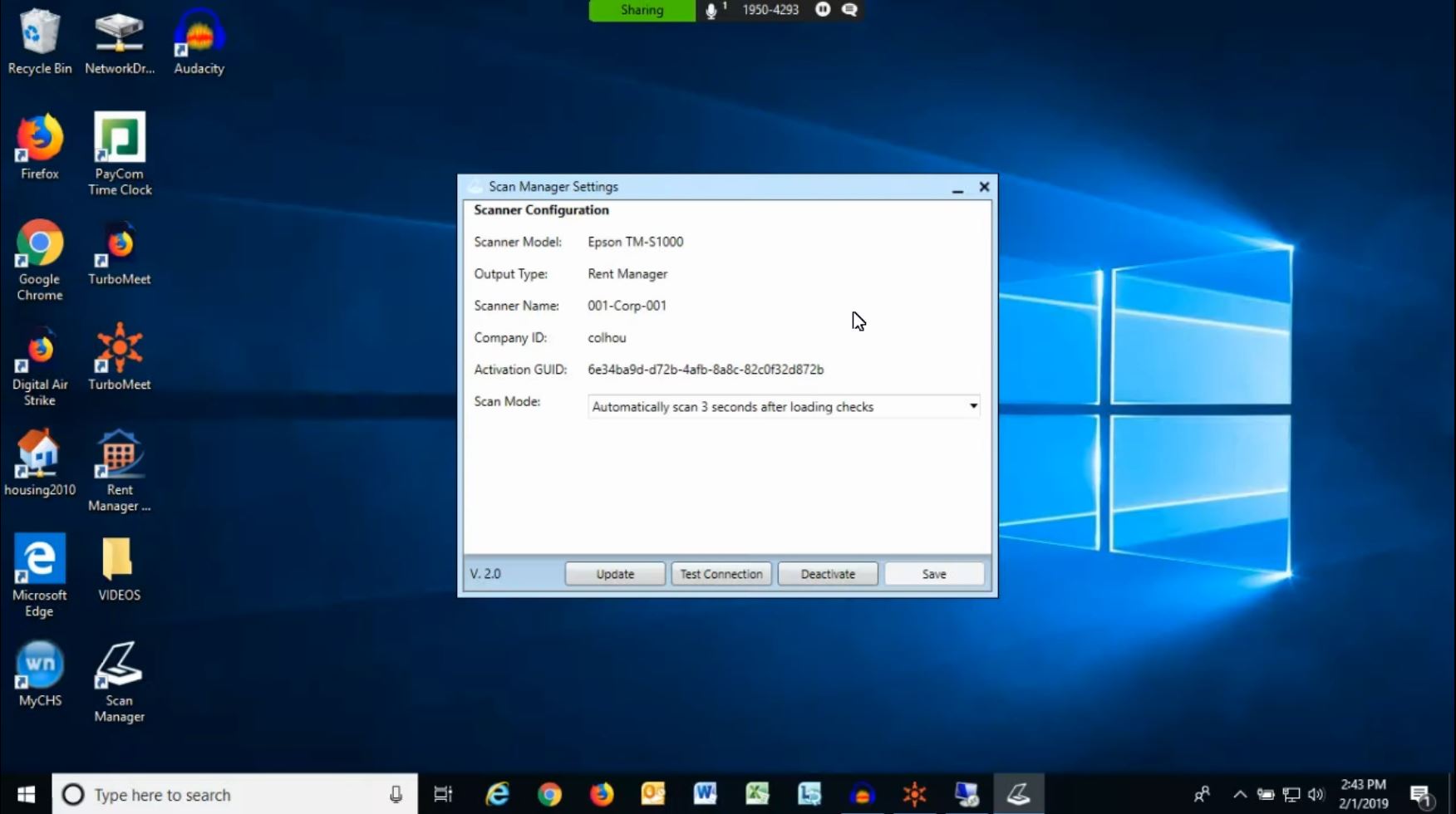Click the battery icon in system tray
This screenshot has height=814, width=1456.
pos(1265,794)
